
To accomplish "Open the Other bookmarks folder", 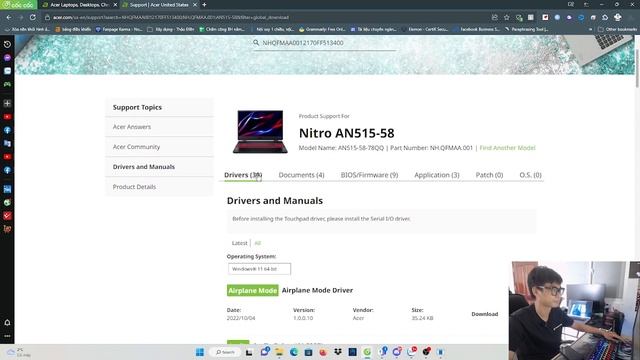I will 617,29.
